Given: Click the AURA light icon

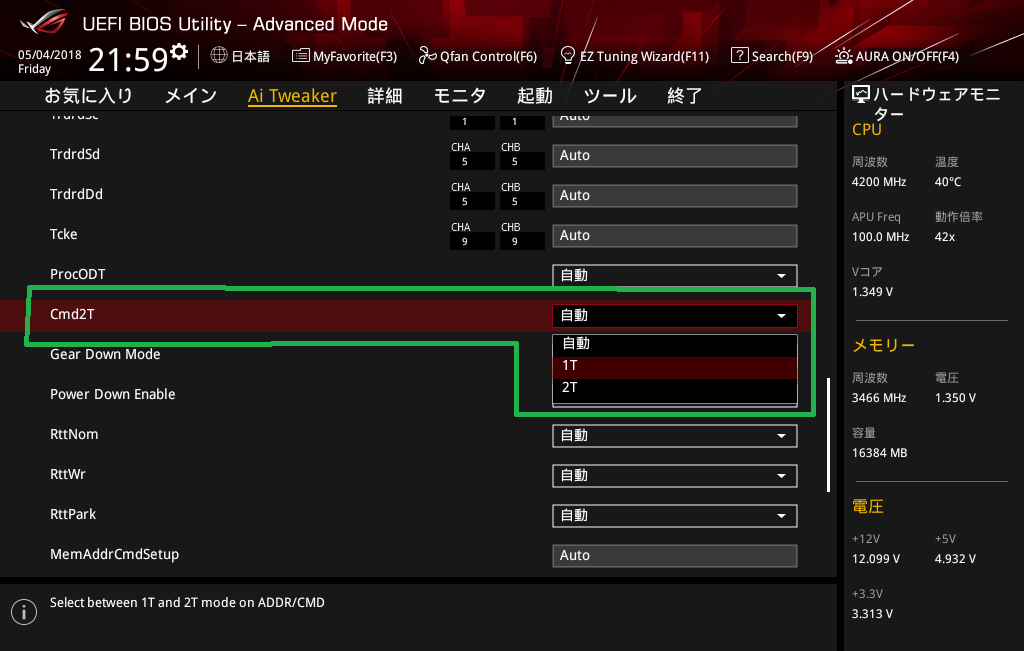Looking at the screenshot, I should (x=843, y=56).
